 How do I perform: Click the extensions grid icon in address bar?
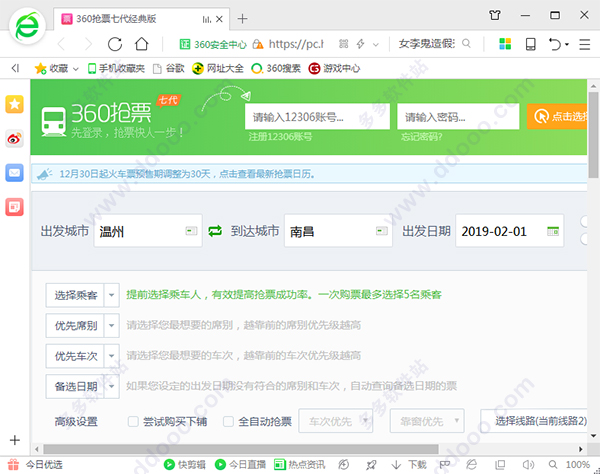point(344,44)
